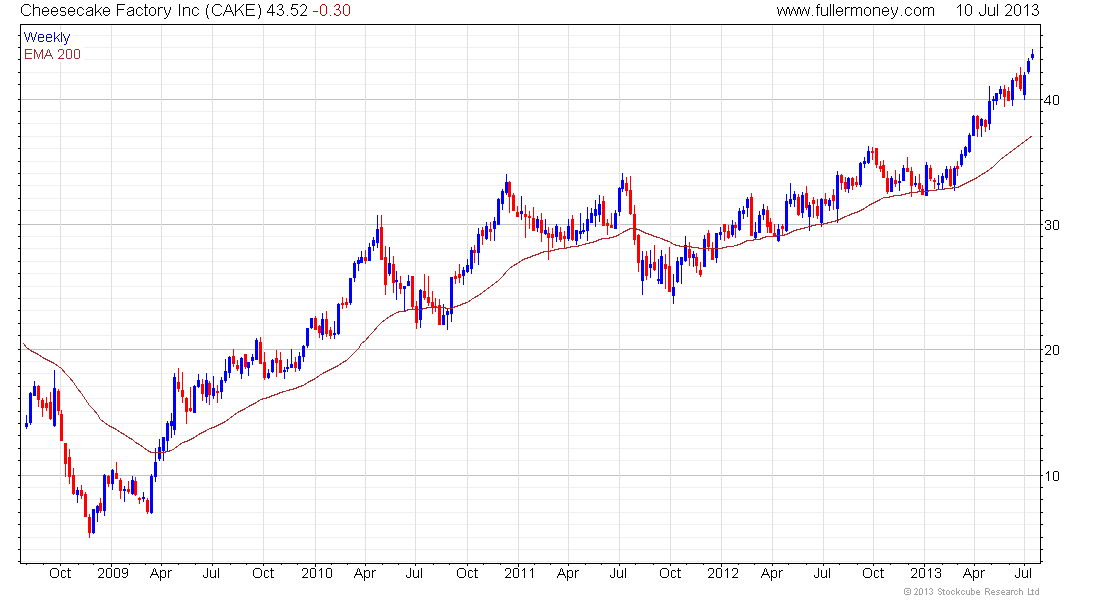The width and height of the screenshot is (1100, 600).
Task: Click the 'Oct' label right before 2012
Action: [670, 573]
